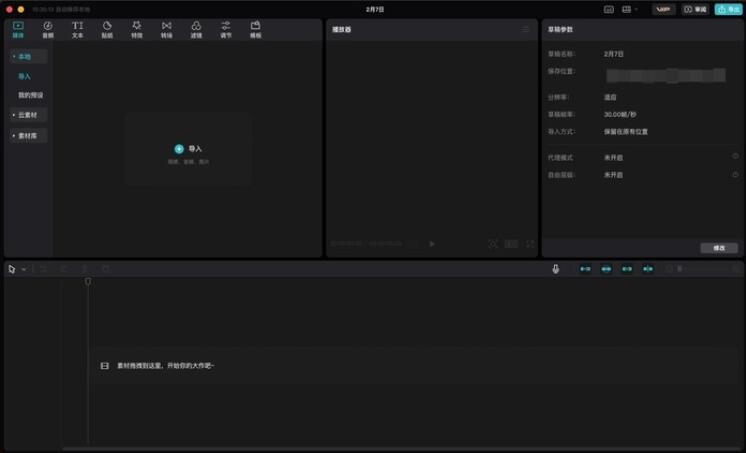The image size is (746, 453).
Task: Open the 转场 (Transitions) panel
Action: pyautogui.click(x=166, y=29)
